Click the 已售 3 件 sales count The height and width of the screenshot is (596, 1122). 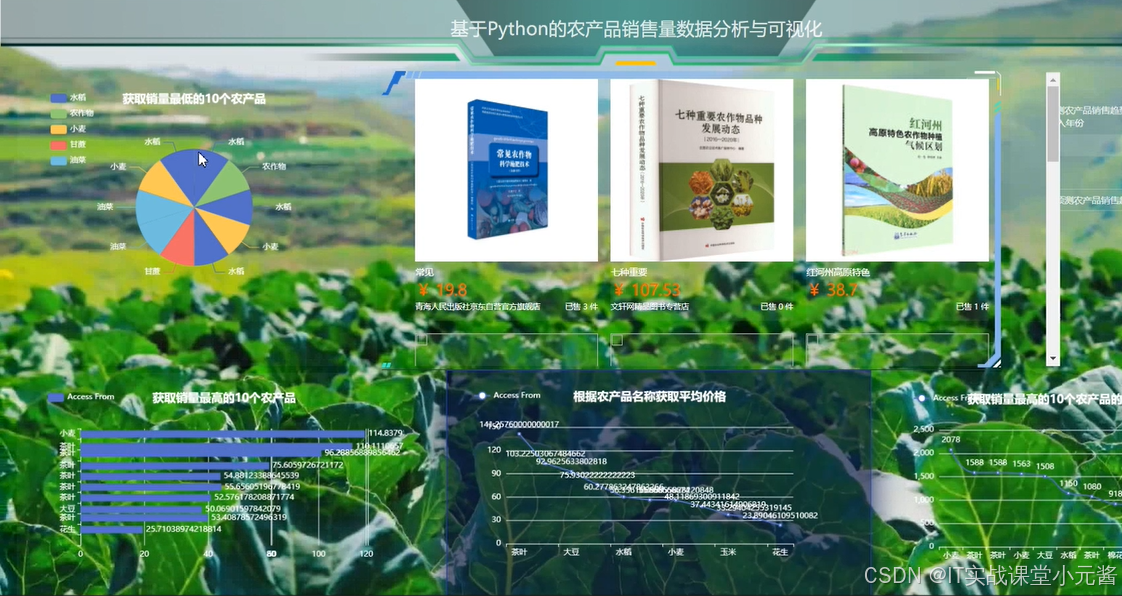click(581, 306)
